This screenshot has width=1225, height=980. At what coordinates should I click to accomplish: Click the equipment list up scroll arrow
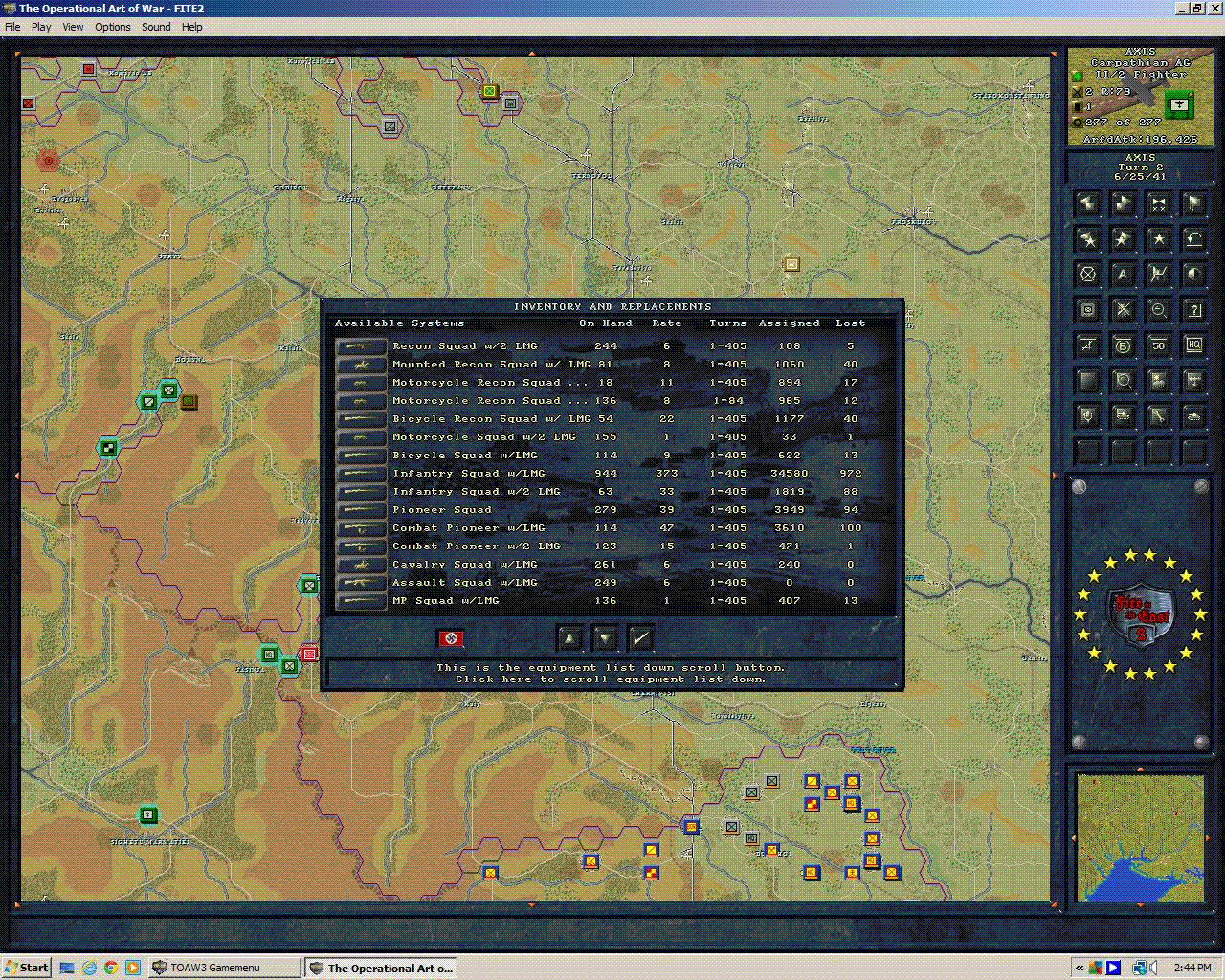click(x=569, y=637)
